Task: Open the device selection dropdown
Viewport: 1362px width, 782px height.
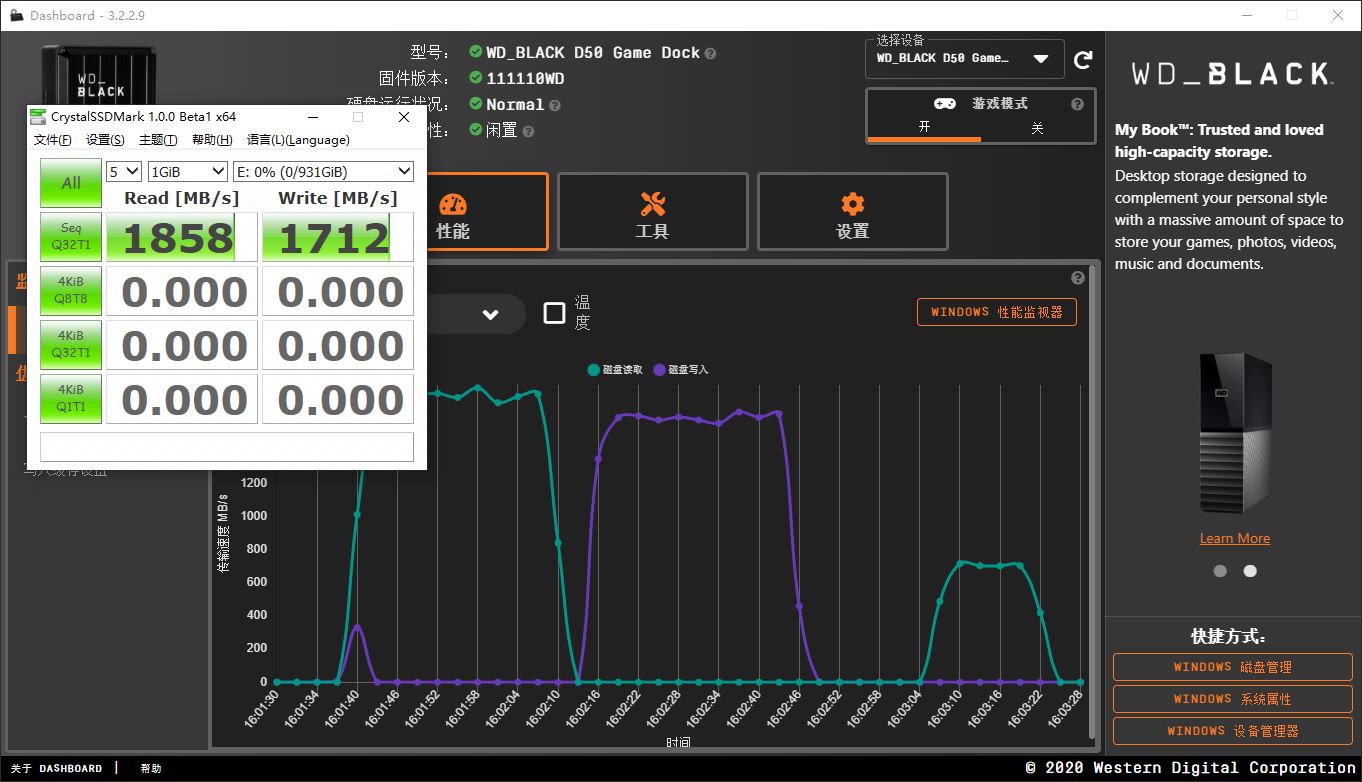Action: pyautogui.click(x=964, y=58)
